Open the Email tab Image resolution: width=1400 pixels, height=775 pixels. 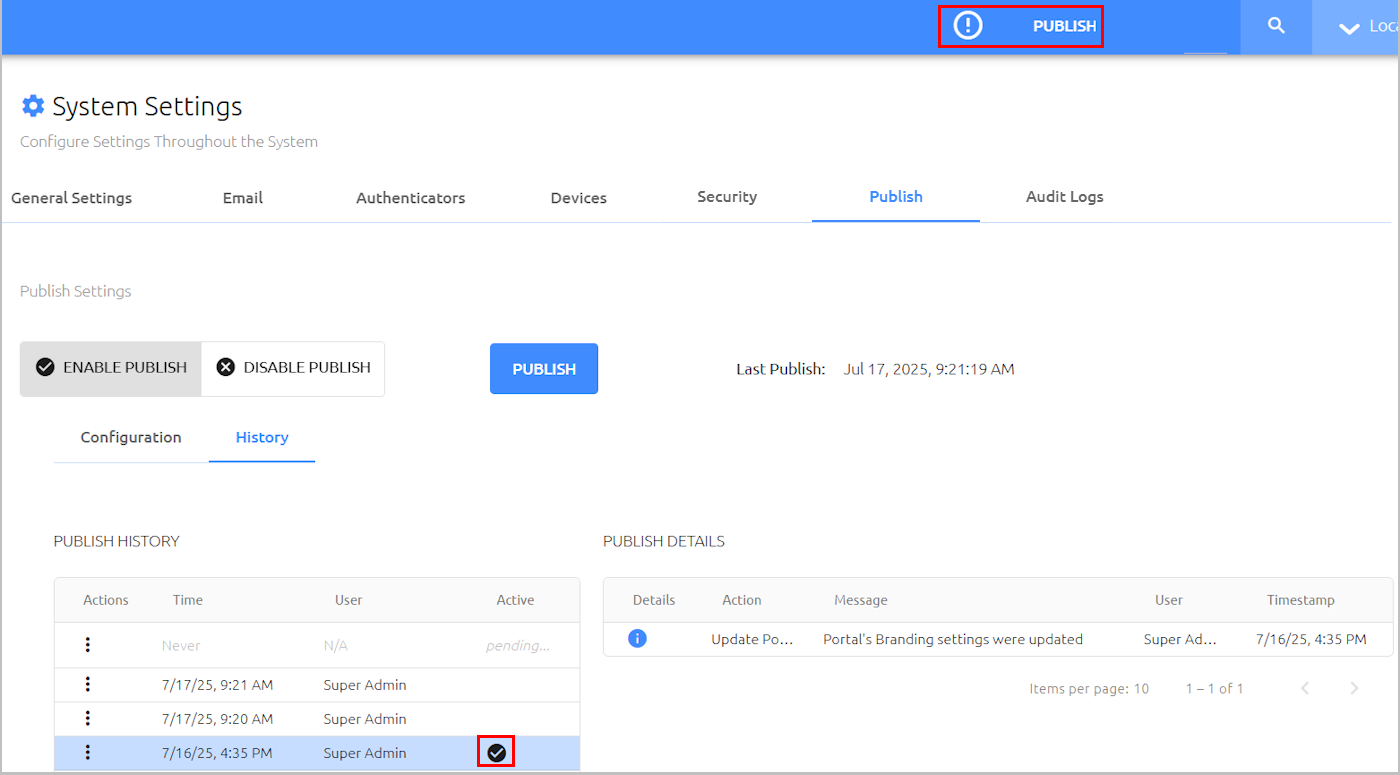(243, 198)
